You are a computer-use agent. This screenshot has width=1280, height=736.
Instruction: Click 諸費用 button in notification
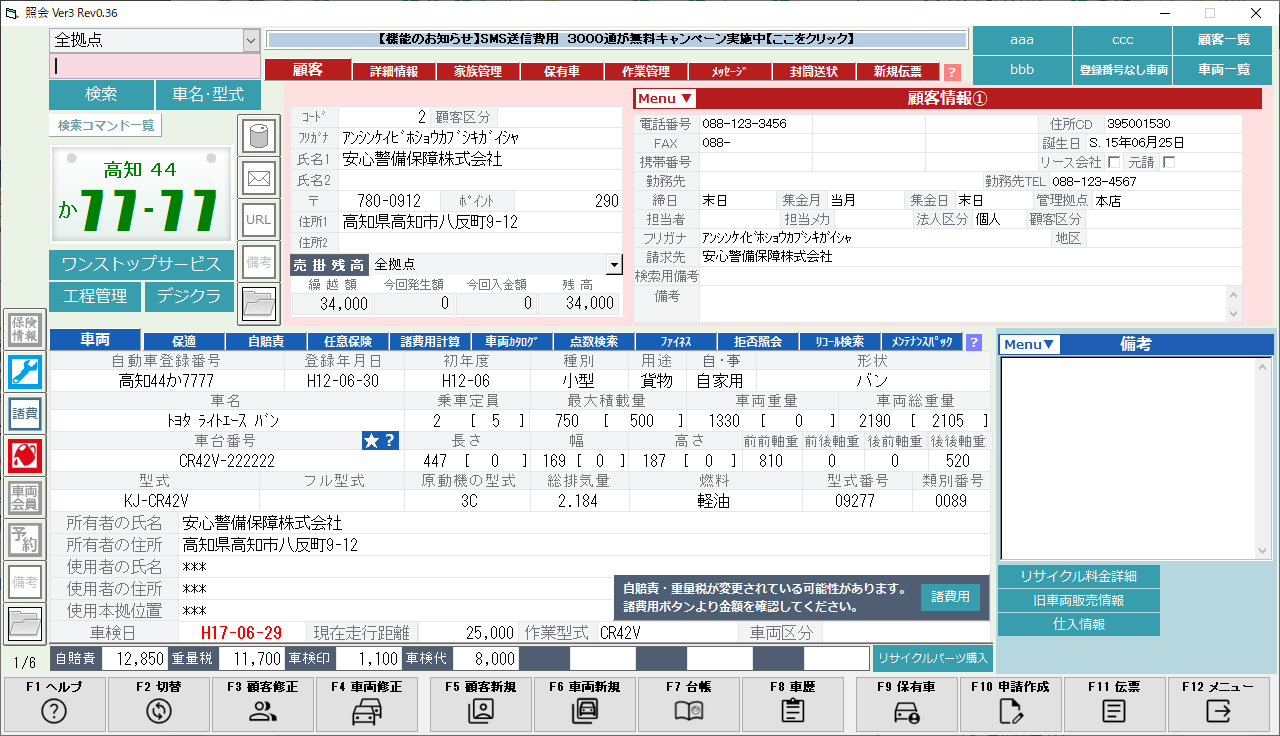click(x=950, y=597)
